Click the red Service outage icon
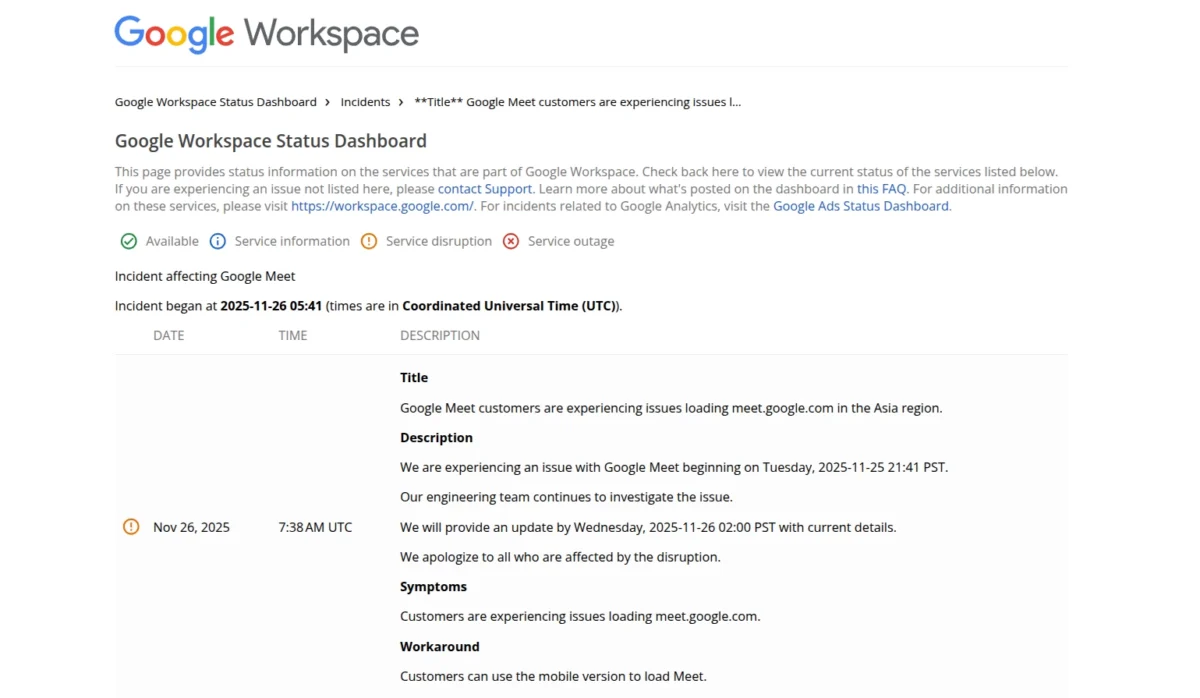The width and height of the screenshot is (1200, 698). click(511, 241)
